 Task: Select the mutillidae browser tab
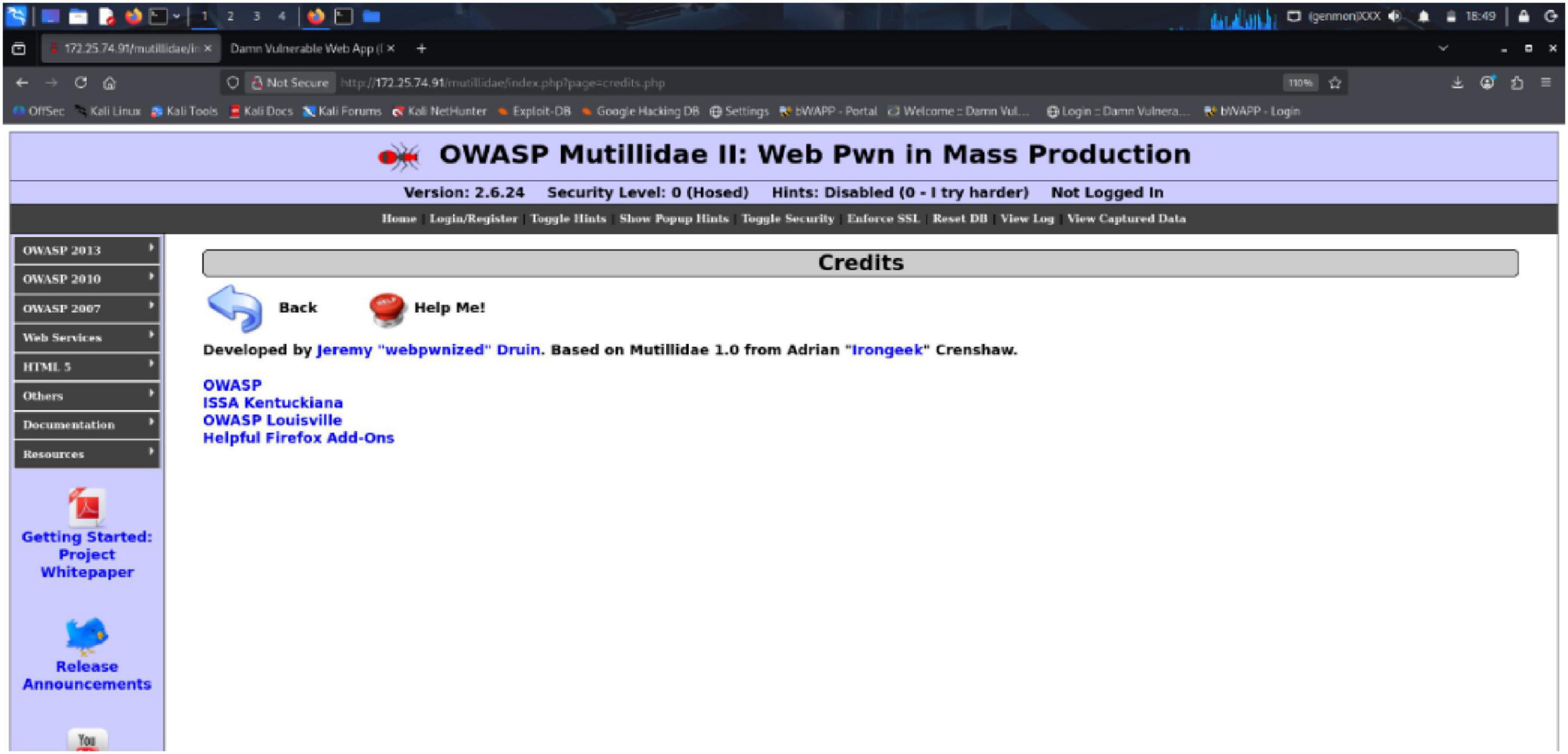131,49
